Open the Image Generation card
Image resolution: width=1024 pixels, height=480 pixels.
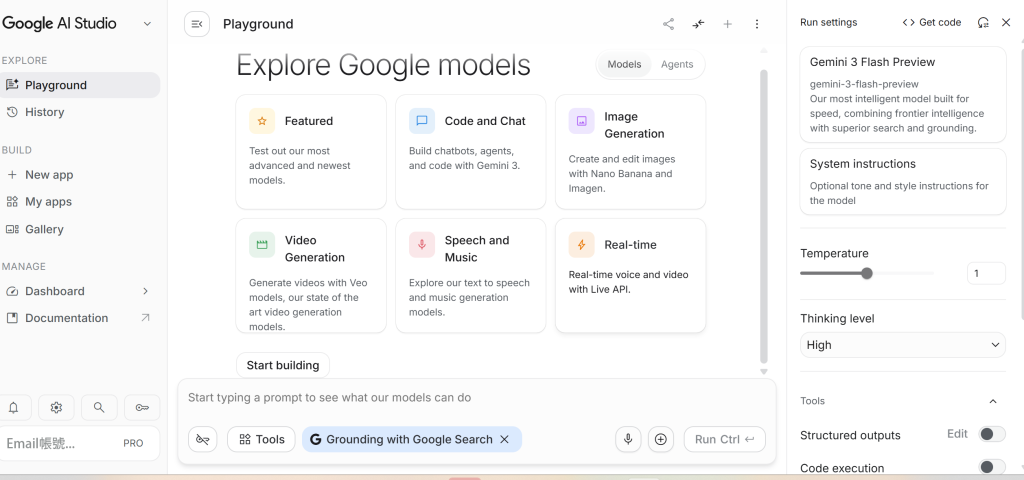click(630, 152)
